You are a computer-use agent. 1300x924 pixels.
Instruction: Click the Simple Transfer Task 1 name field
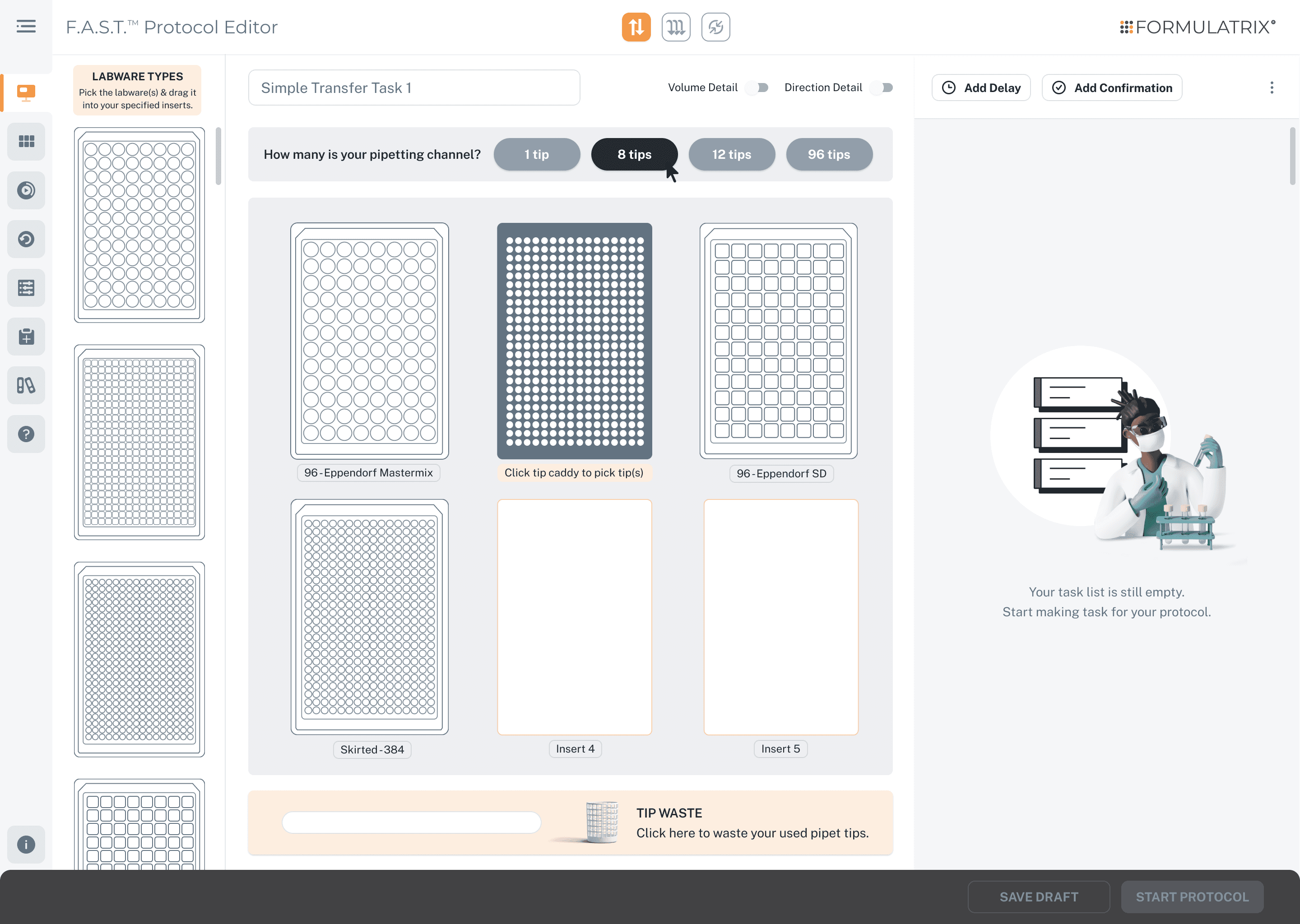tap(414, 88)
